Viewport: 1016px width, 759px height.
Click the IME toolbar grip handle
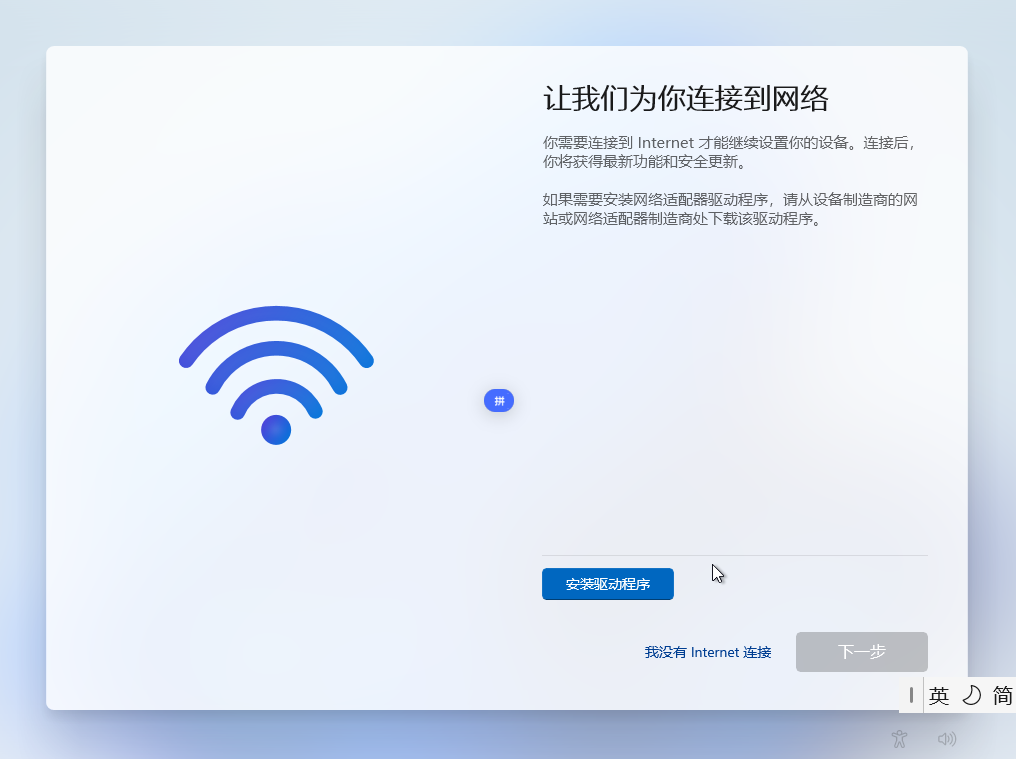coord(911,695)
